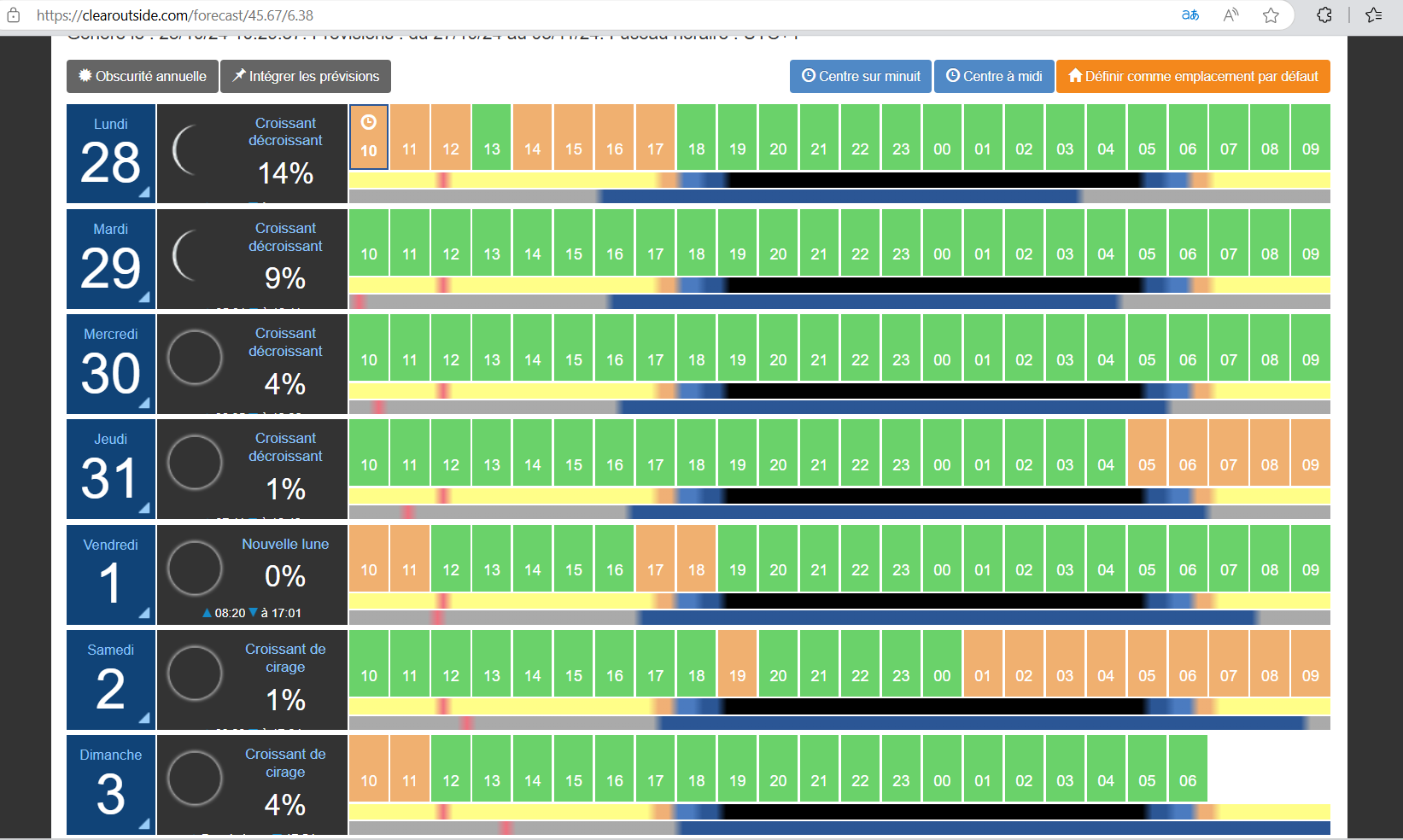Click the site security lock icon

click(x=14, y=15)
